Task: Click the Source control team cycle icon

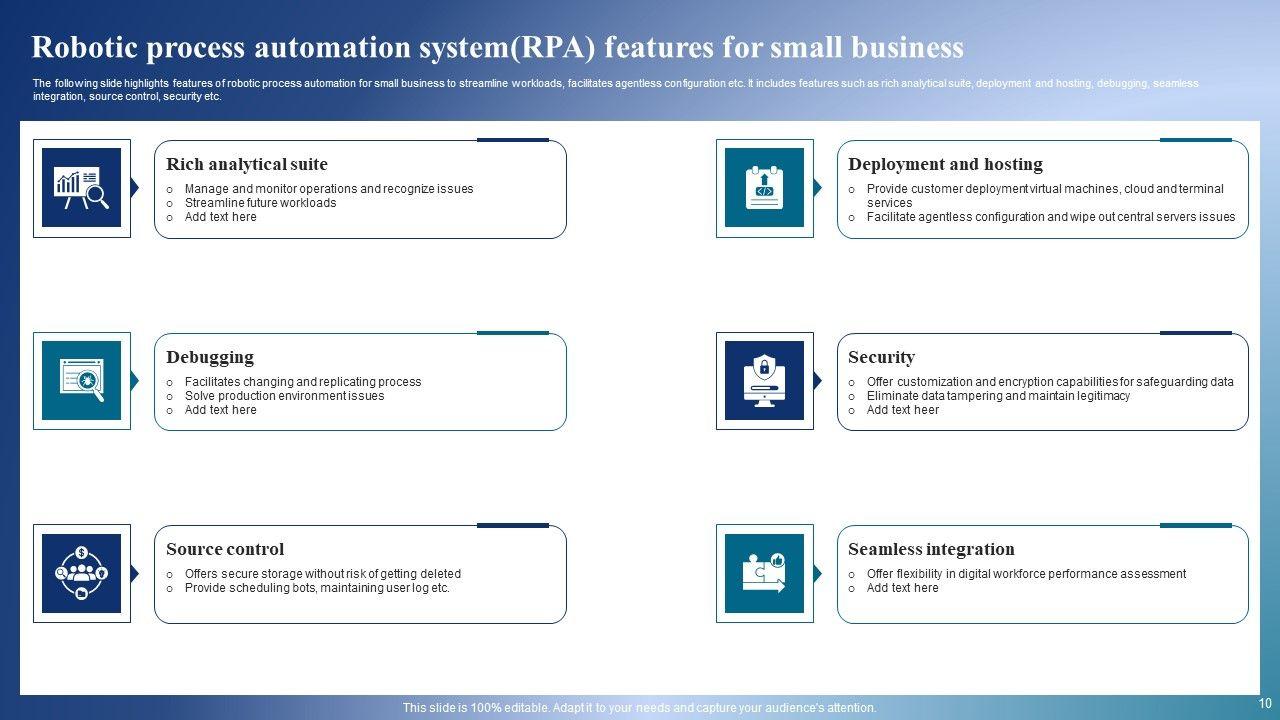Action: [81, 573]
